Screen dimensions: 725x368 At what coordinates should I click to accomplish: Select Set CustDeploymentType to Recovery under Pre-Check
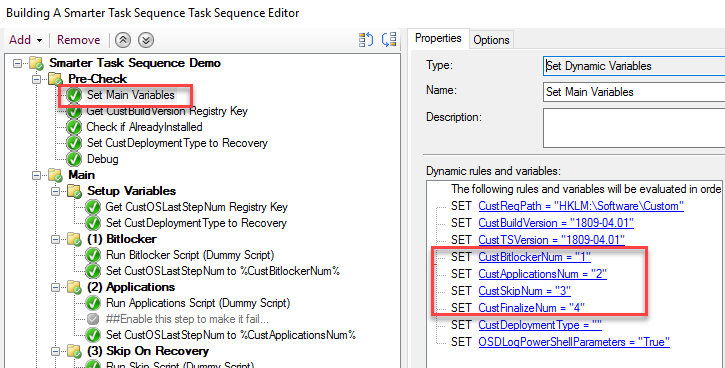point(177,143)
